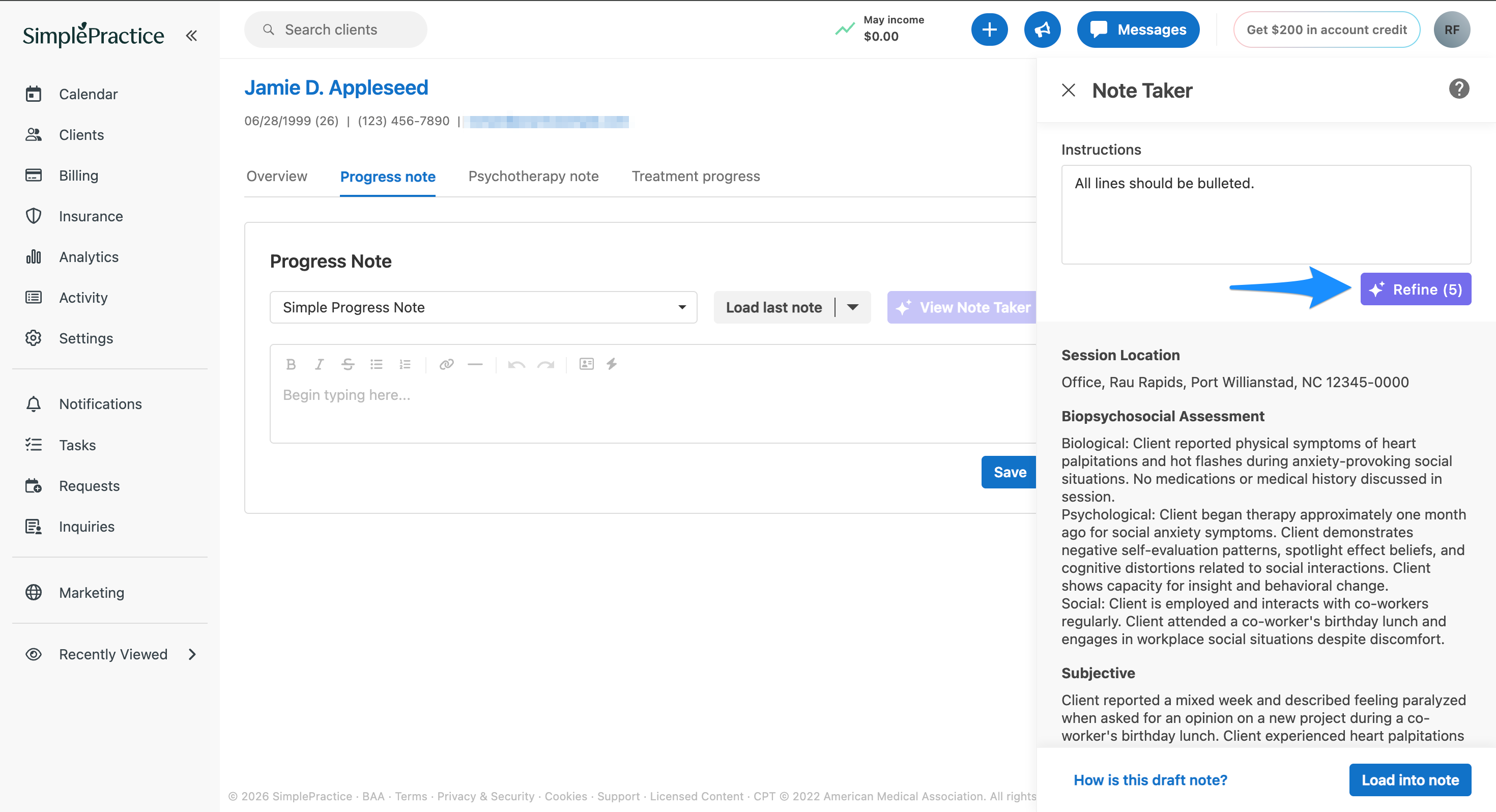
Task: Open the Tasks list
Action: pos(77,445)
